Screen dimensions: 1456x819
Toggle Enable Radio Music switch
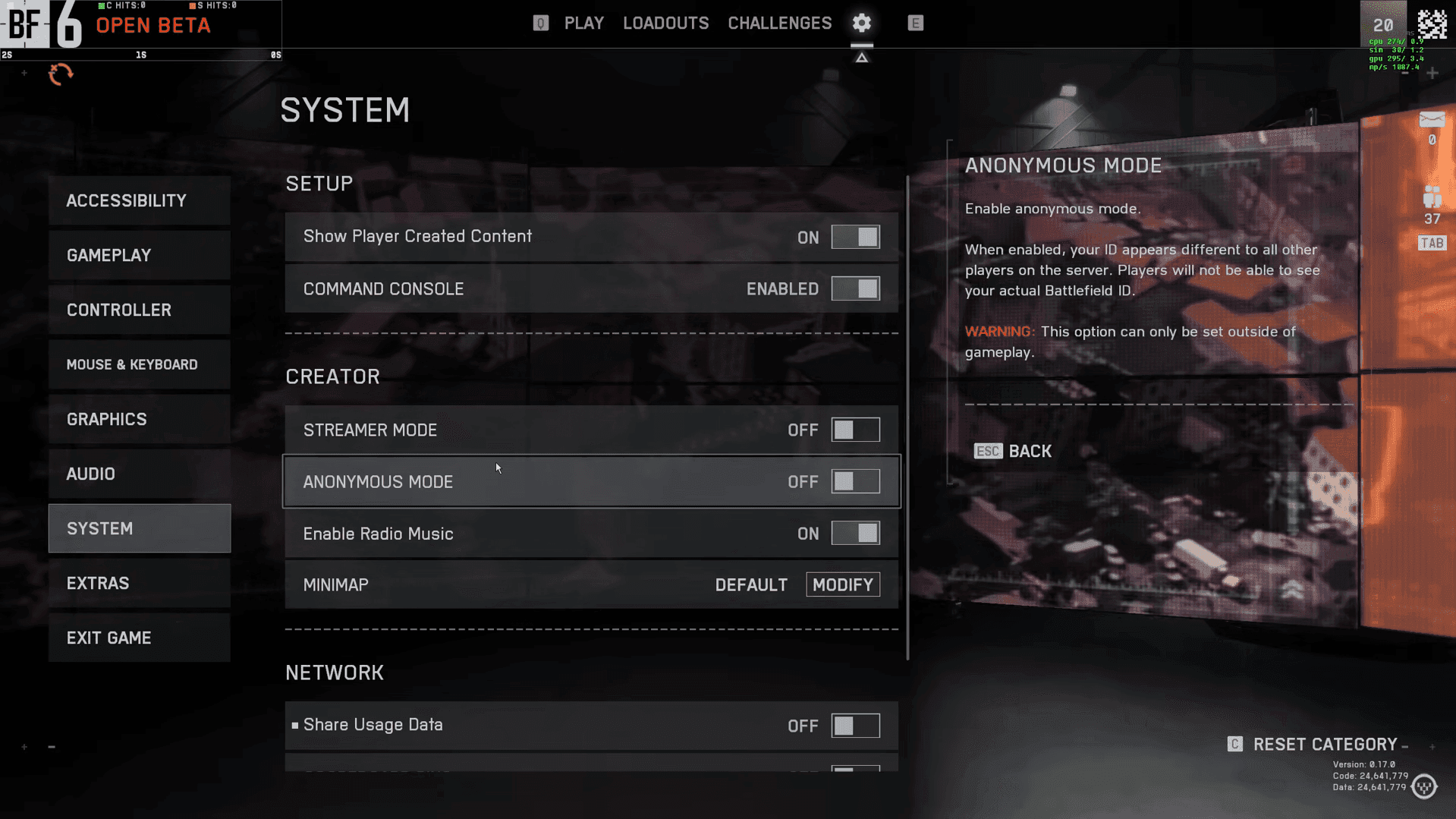tap(855, 533)
